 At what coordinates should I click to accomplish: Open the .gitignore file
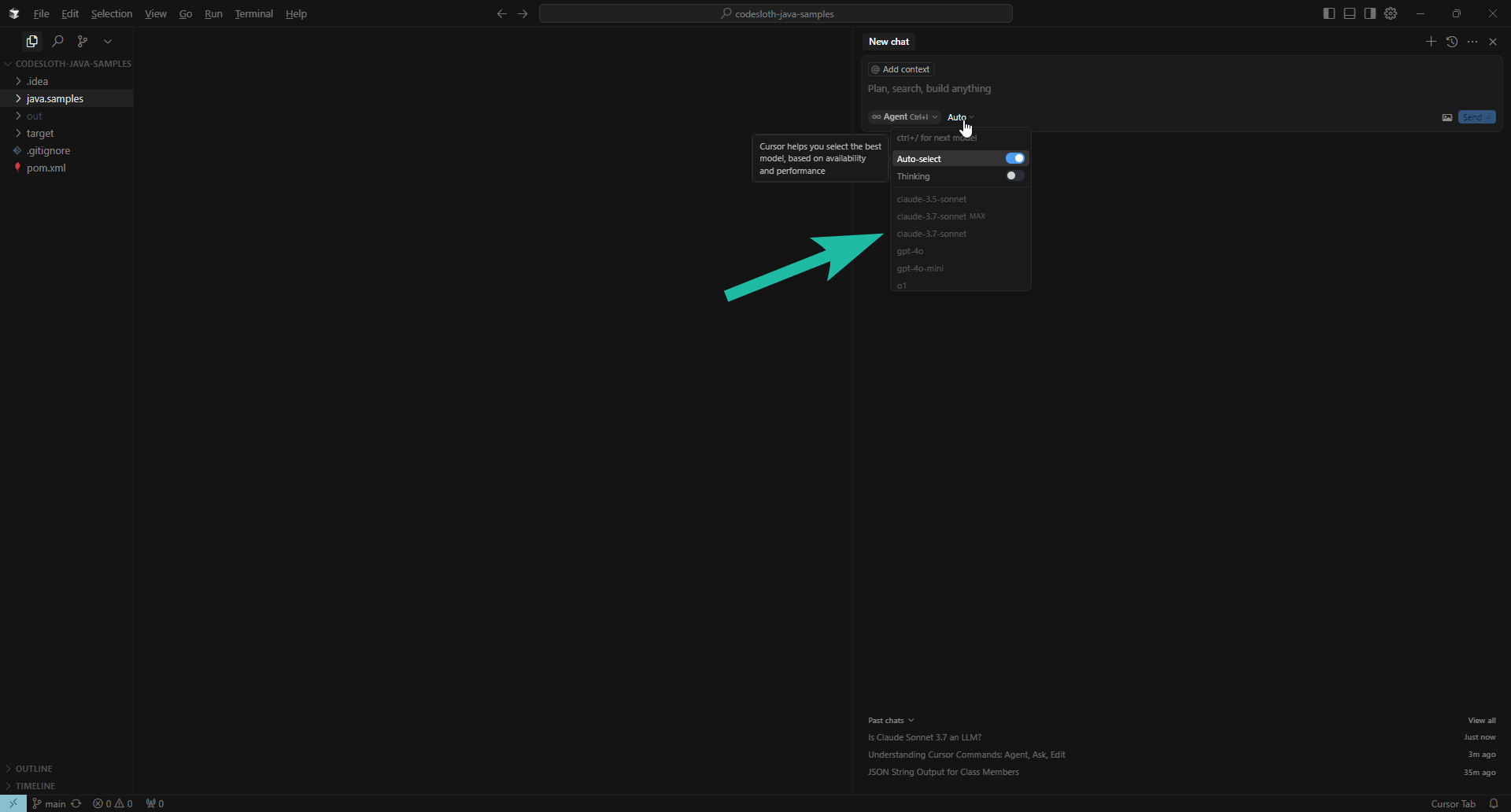(67, 150)
